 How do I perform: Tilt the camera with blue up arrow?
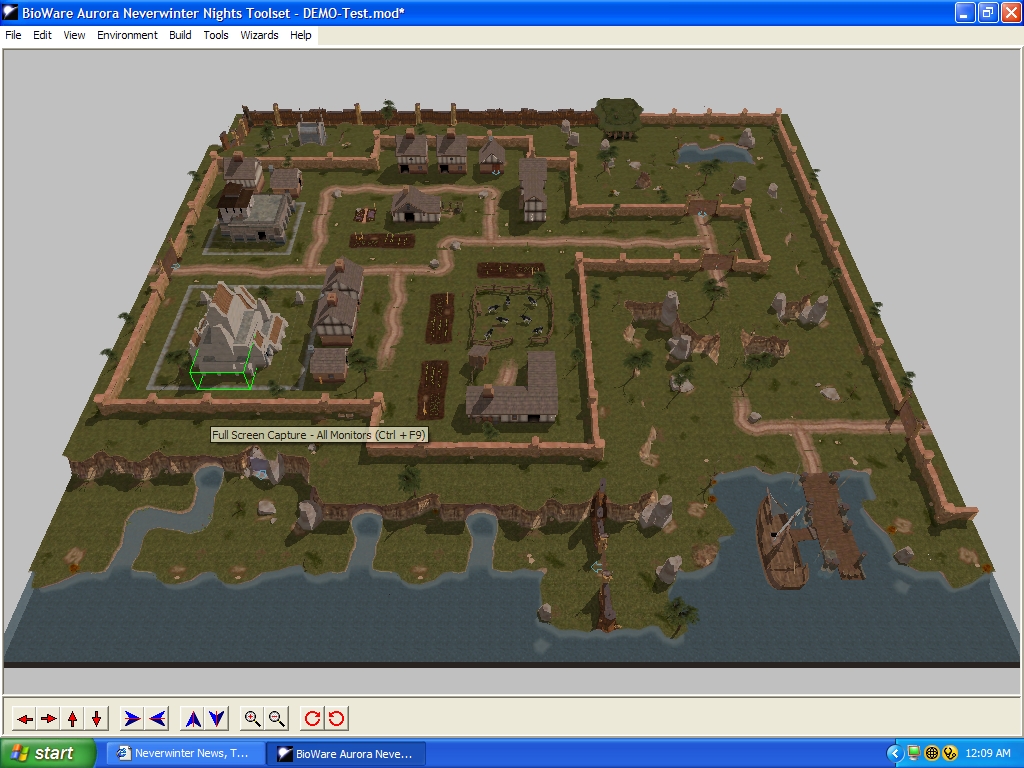193,718
